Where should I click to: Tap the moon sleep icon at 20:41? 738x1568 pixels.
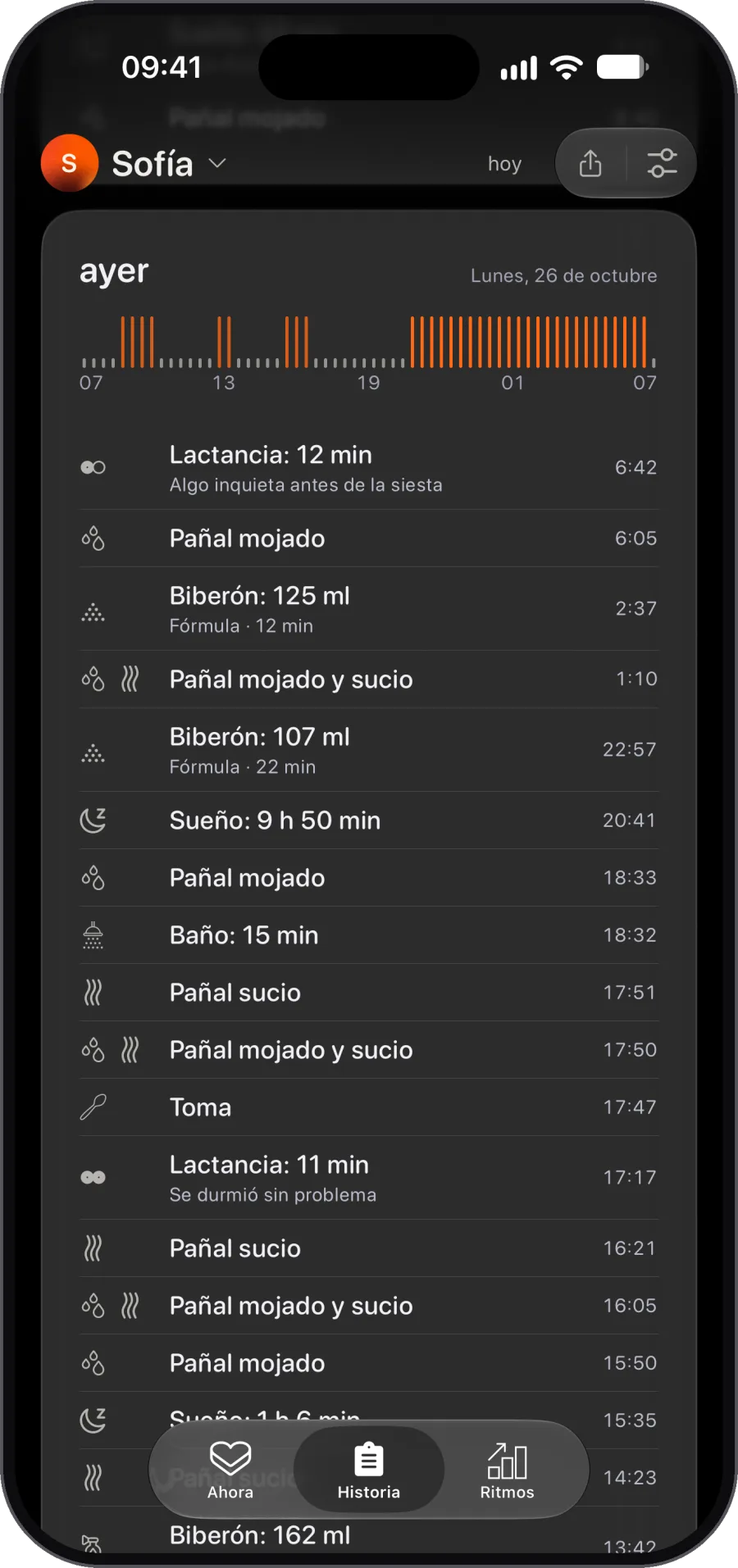pos(93,820)
